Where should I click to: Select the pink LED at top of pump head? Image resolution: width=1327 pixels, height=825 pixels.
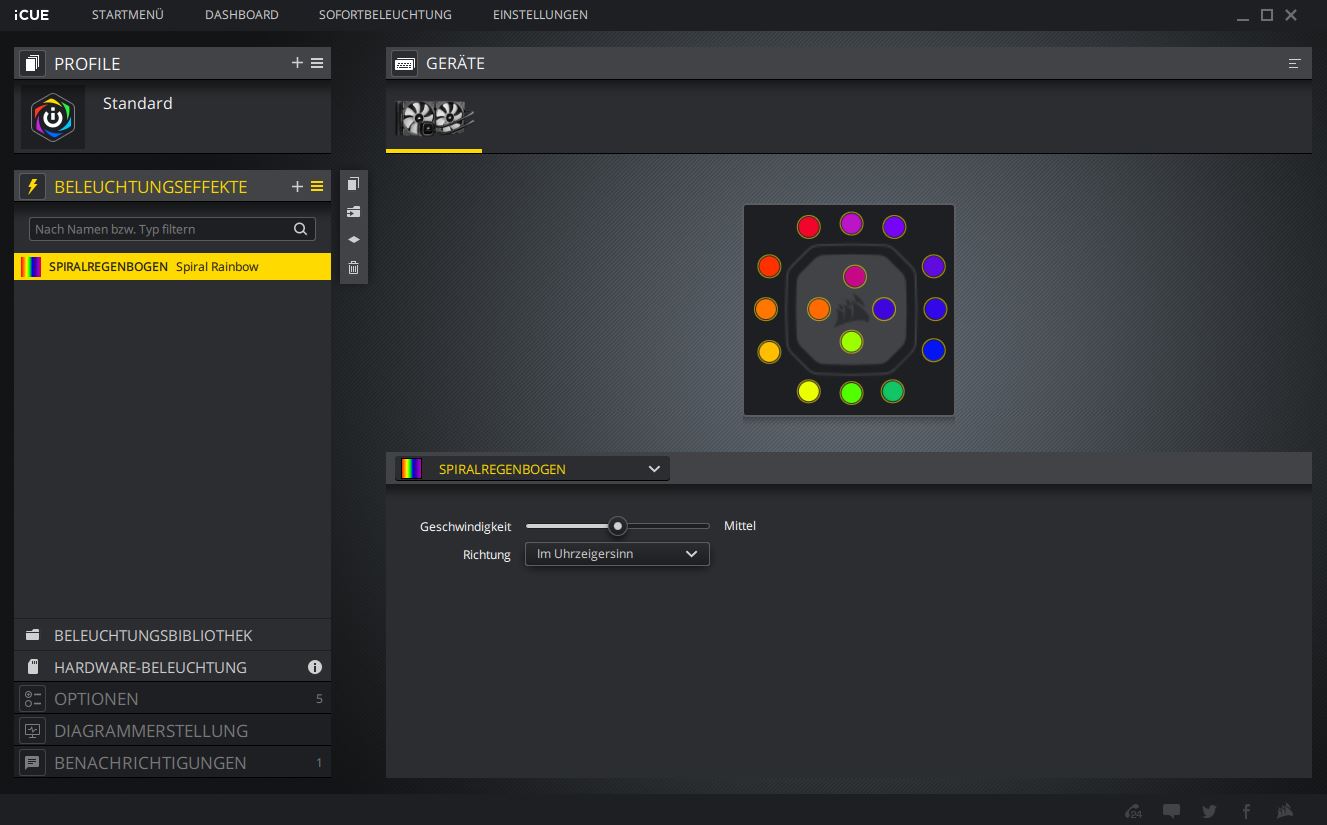pyautogui.click(x=854, y=276)
